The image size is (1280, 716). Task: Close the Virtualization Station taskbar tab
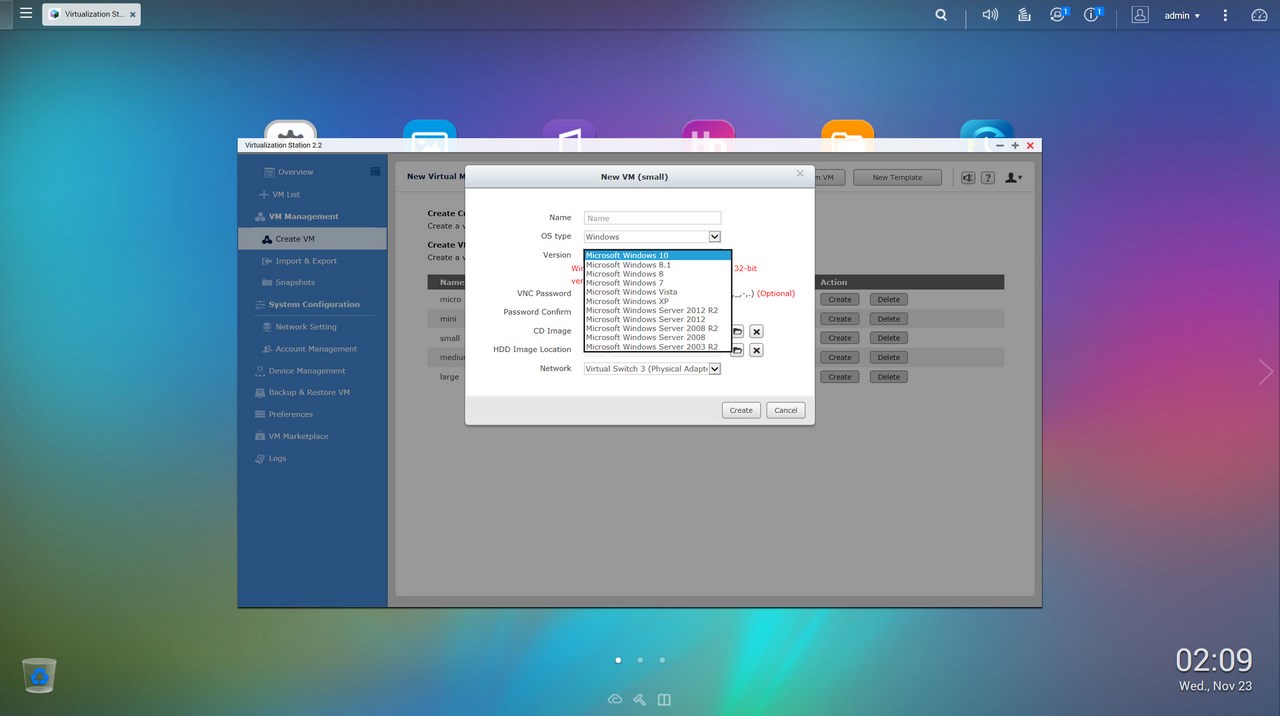(133, 15)
